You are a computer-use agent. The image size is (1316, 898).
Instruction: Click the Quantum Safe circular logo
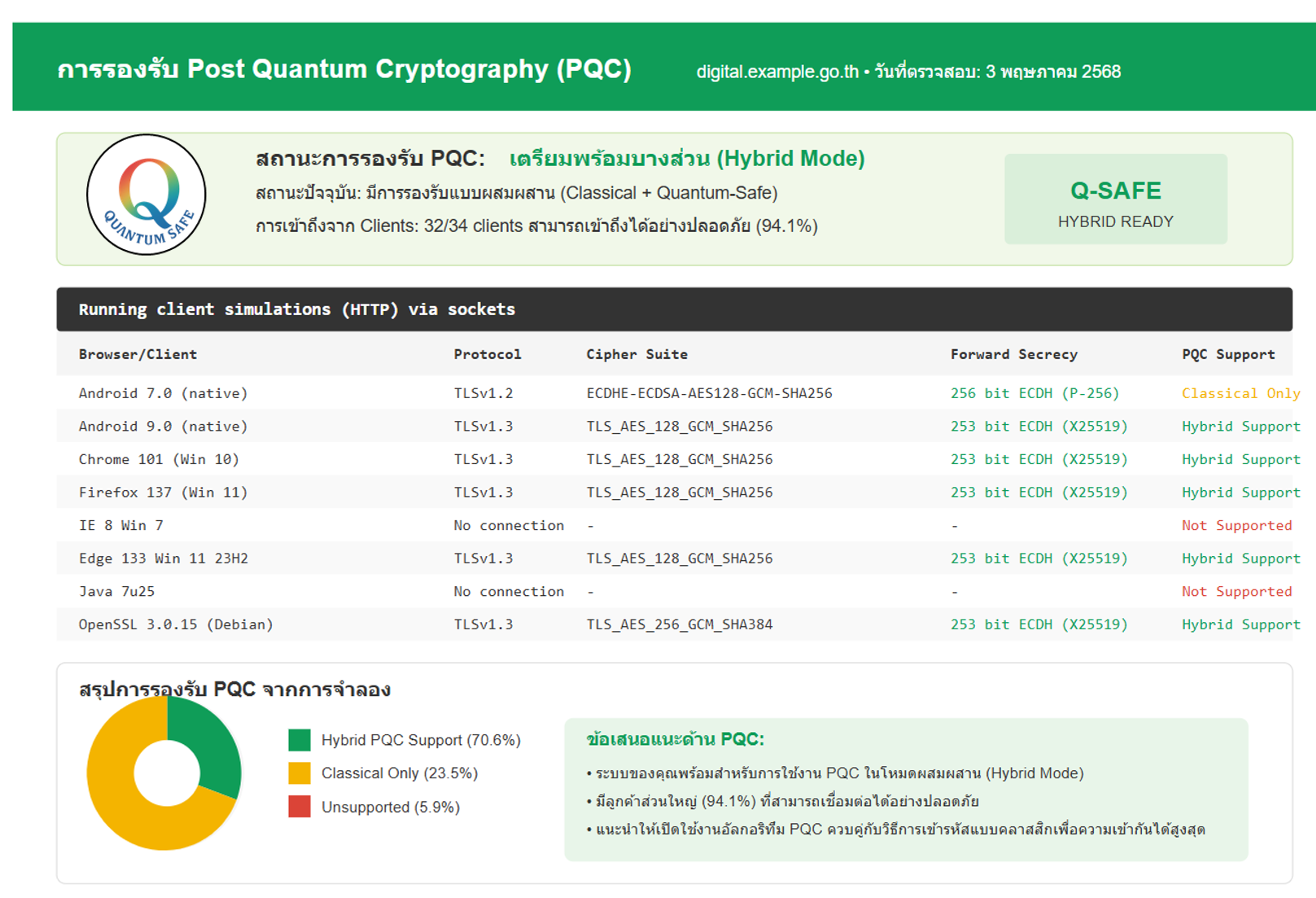146,195
